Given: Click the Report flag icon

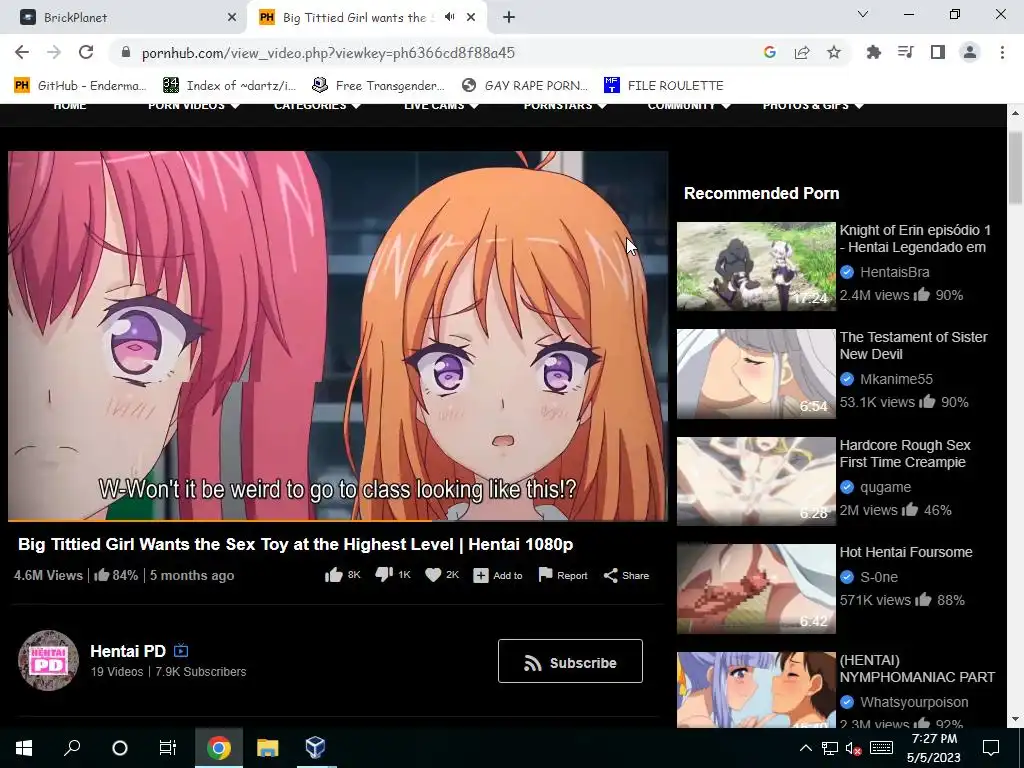Looking at the screenshot, I should (545, 575).
